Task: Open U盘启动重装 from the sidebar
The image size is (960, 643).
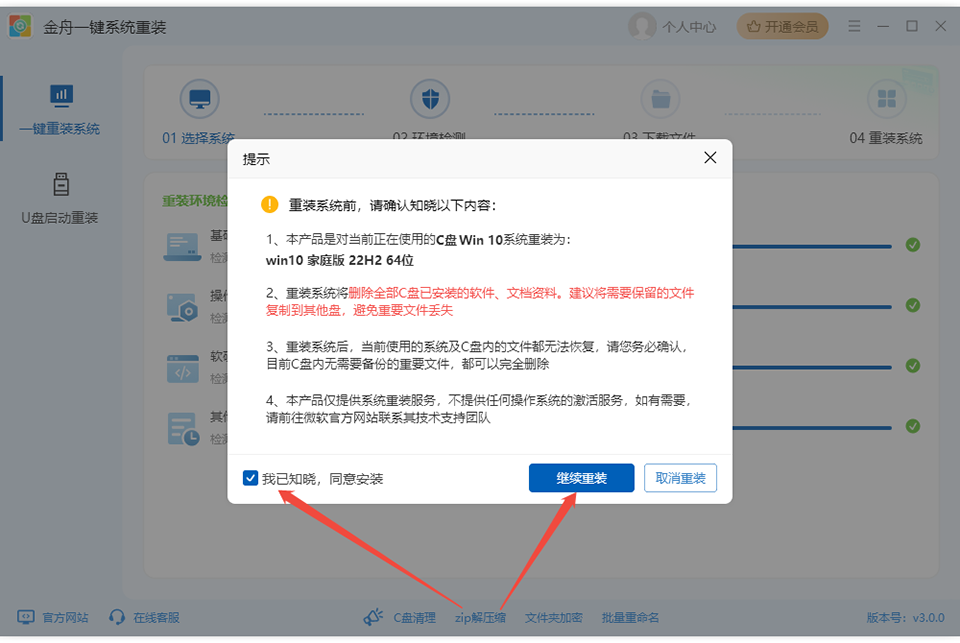Action: [62, 201]
